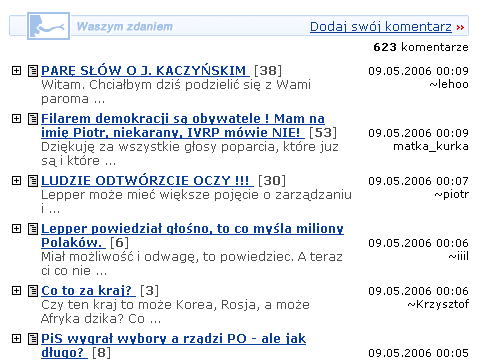Open the Co to za kraj? comment

click(88, 291)
